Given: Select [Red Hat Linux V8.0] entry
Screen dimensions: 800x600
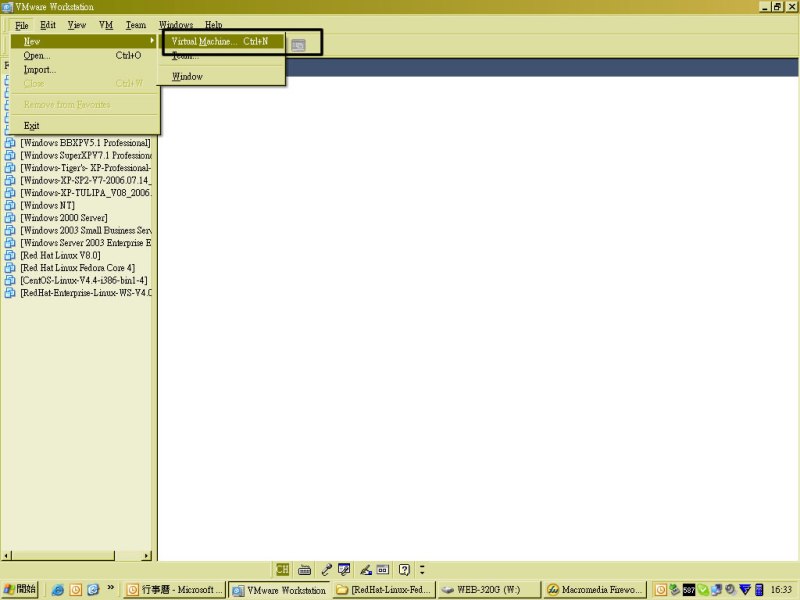Looking at the screenshot, I should pyautogui.click(x=60, y=255).
